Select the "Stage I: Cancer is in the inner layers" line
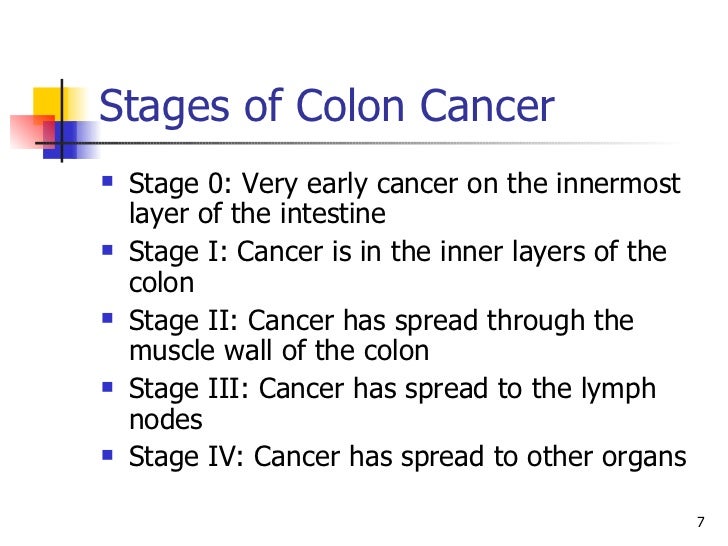Screen dimensions: 728x546 [398, 252]
